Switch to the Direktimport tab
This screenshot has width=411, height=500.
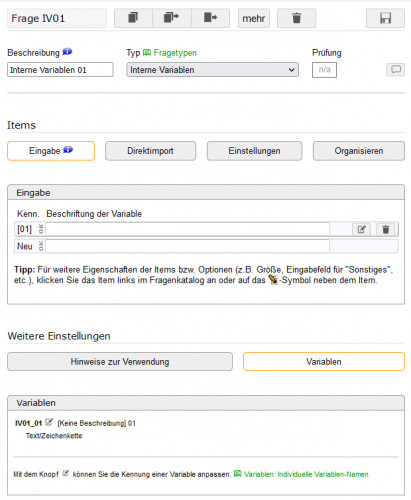[150, 151]
